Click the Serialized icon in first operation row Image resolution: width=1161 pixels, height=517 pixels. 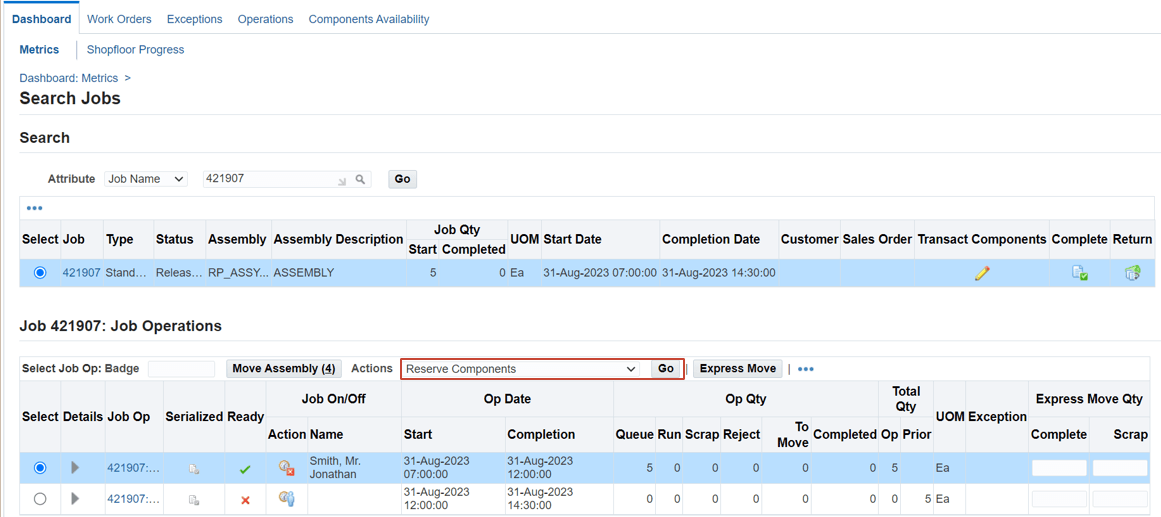[193, 469]
